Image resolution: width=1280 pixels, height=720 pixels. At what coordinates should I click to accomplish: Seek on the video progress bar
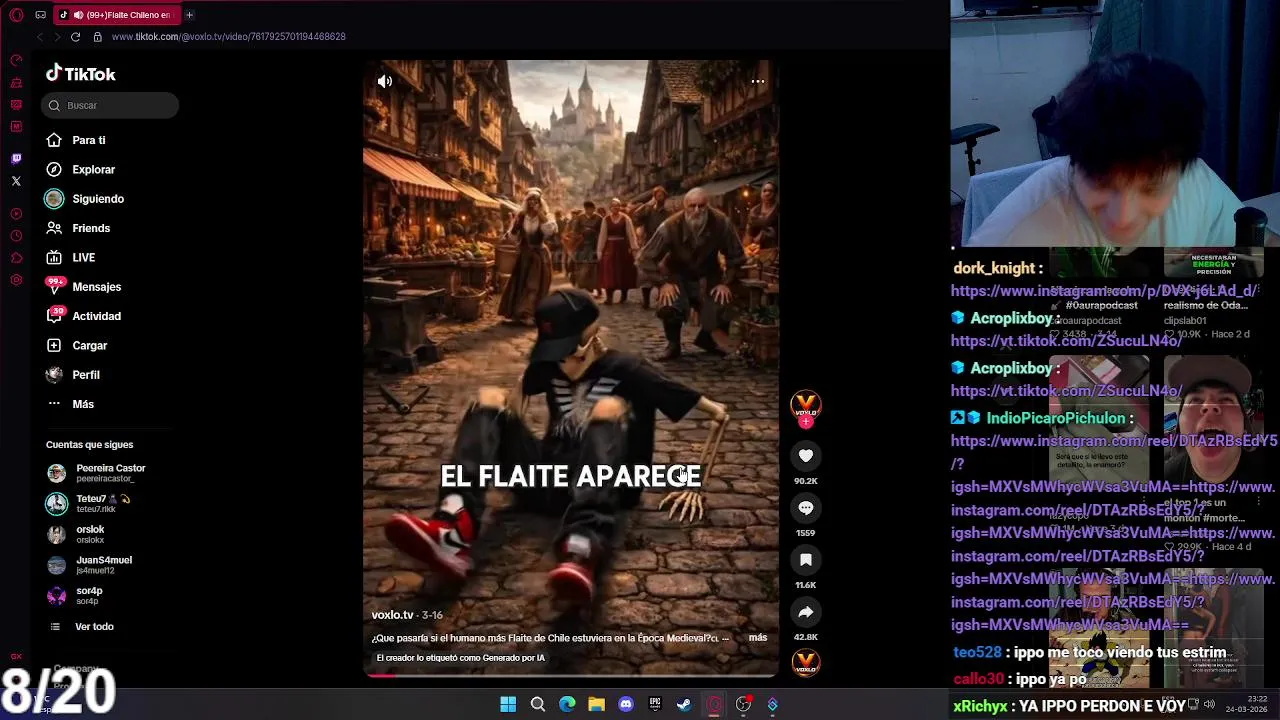570,676
